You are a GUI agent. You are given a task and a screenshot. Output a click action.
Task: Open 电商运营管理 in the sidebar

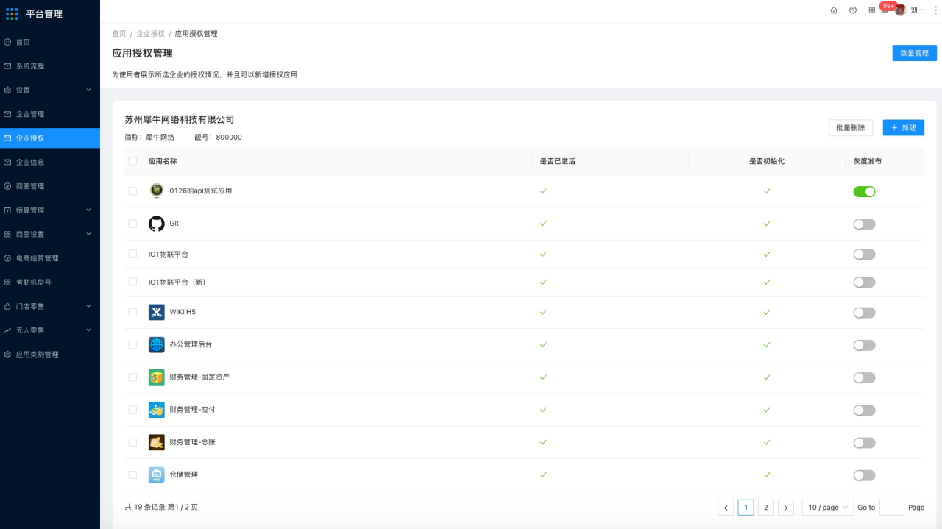50,258
